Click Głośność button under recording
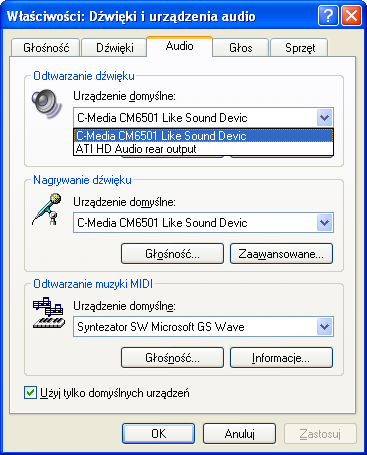 (x=172, y=254)
